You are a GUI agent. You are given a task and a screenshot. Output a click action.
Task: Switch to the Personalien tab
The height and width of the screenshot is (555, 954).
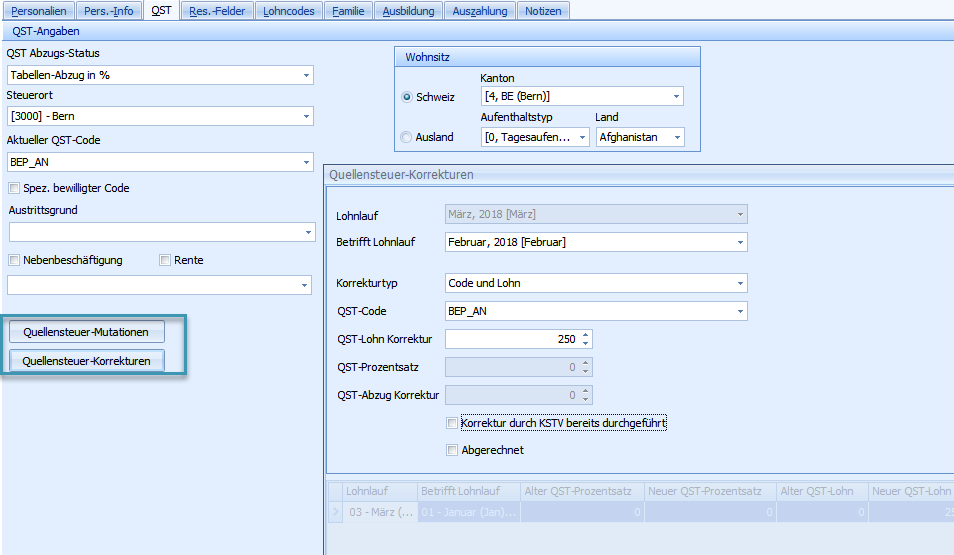[x=40, y=11]
